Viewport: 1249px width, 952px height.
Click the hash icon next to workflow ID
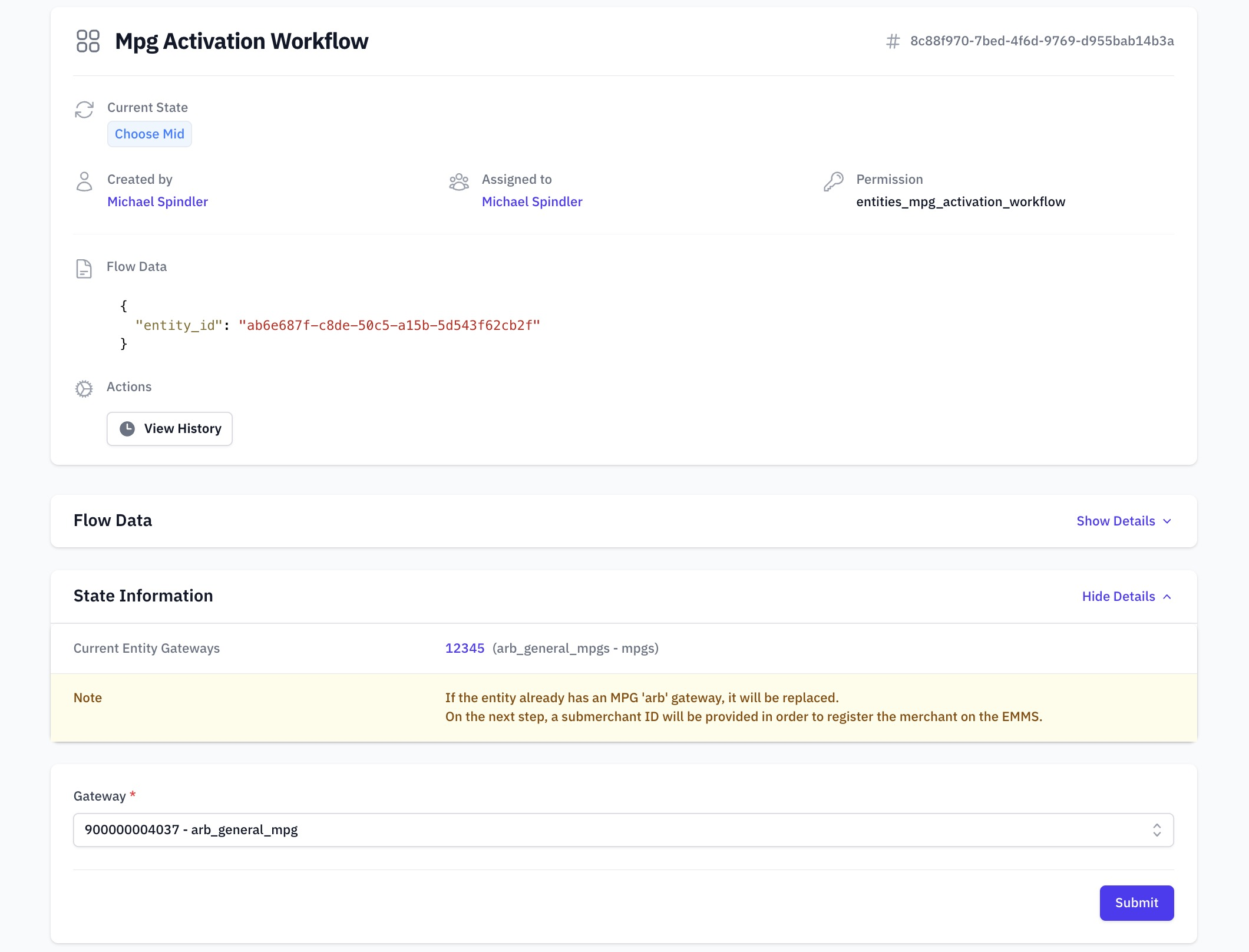click(893, 41)
